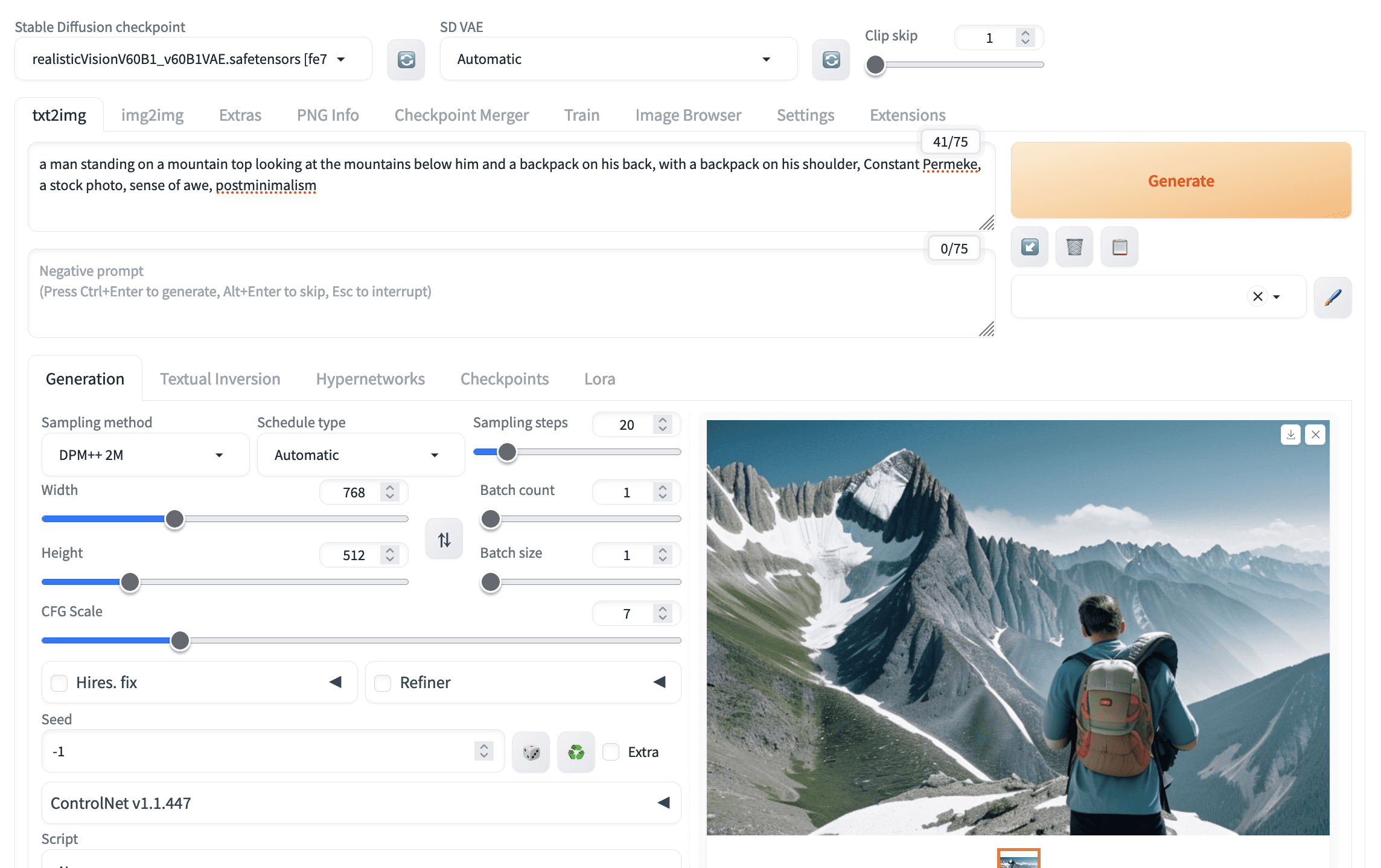Click the Clip skip number stepper
The image size is (1381, 868).
1025,38
